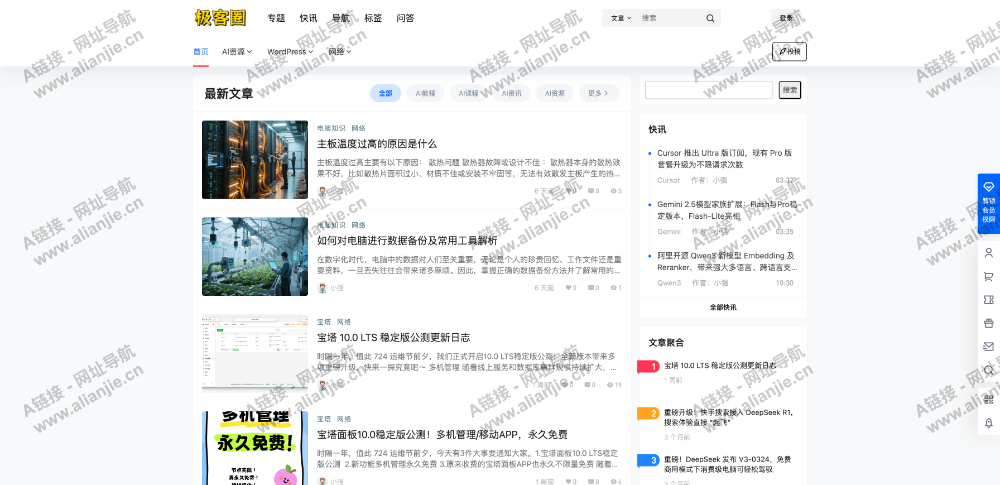The width and height of the screenshot is (1000, 485).
Task: Click 电脑知识 tag on 主板温度过高 article
Action: [331, 128]
